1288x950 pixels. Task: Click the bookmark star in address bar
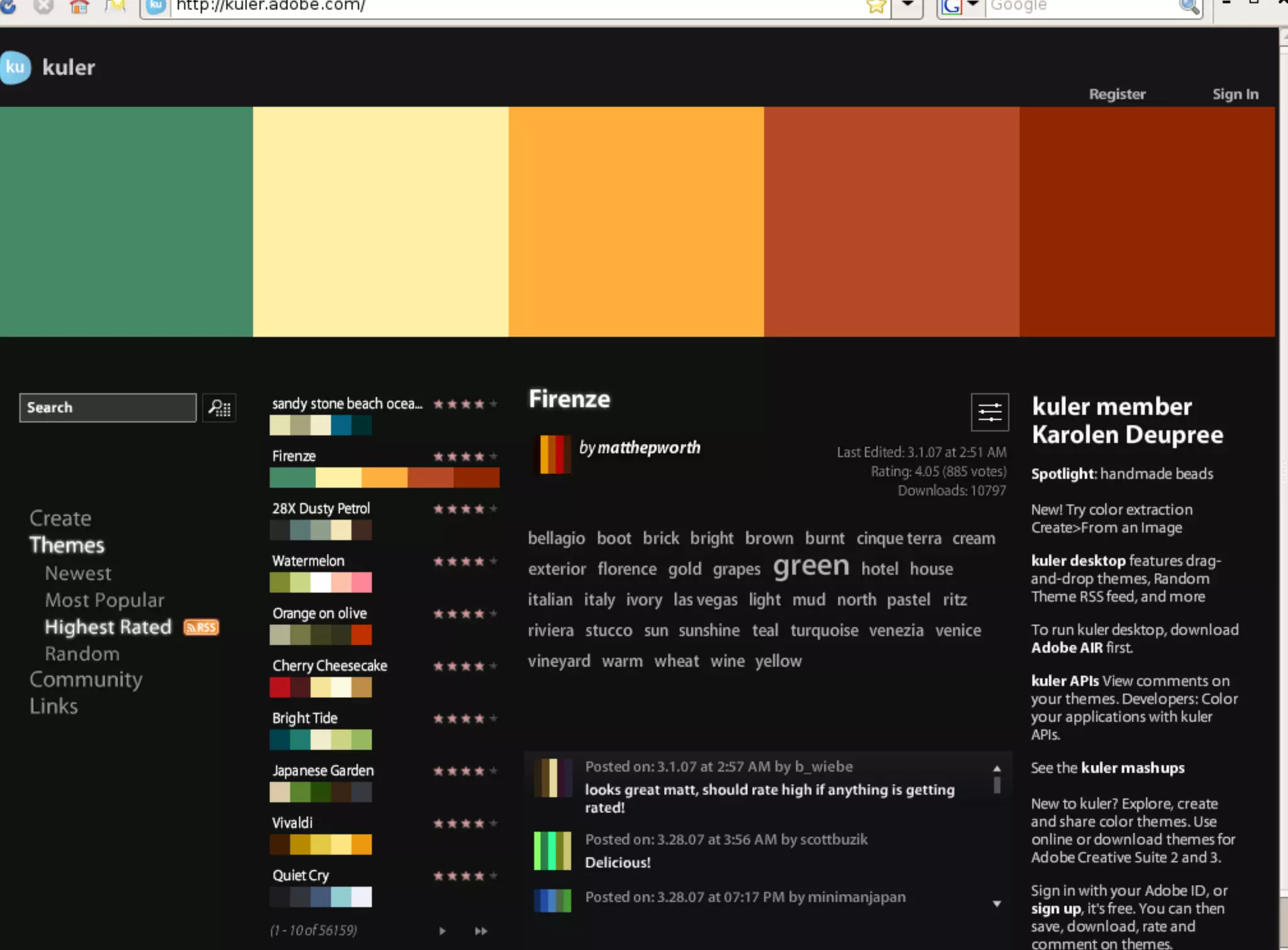click(875, 6)
